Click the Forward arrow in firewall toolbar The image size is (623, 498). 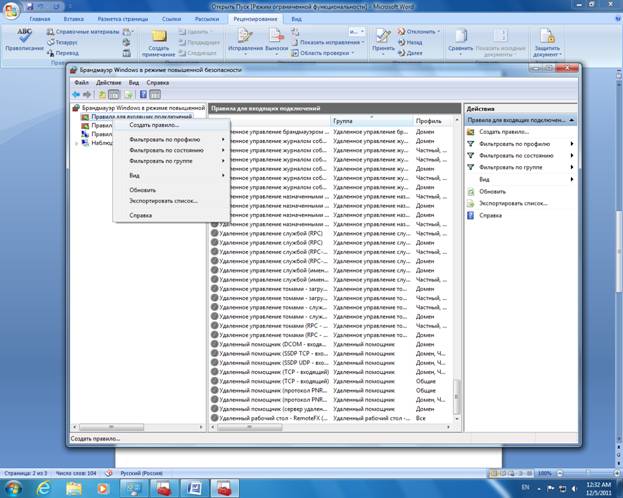click(x=87, y=95)
